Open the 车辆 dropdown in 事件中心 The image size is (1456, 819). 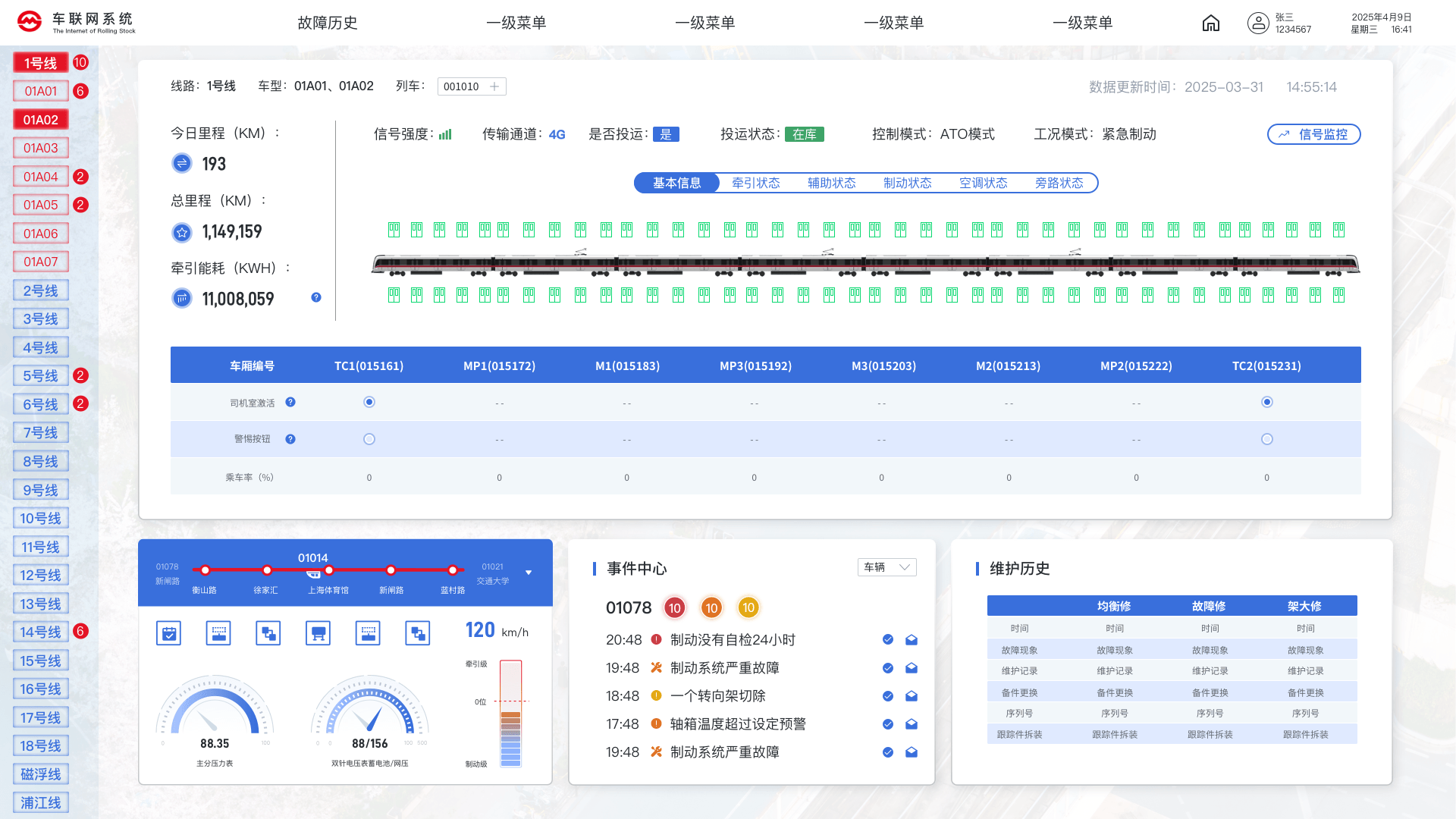click(x=887, y=567)
